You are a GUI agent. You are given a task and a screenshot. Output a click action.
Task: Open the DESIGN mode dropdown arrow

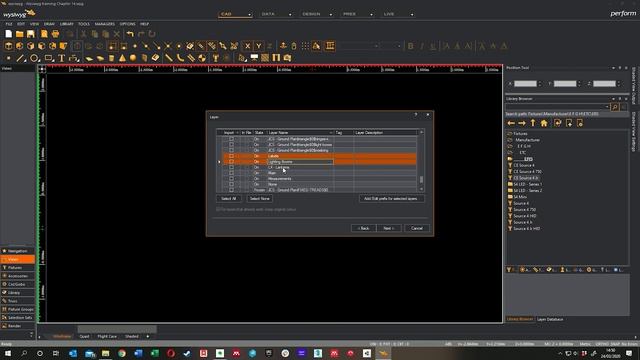[331, 15]
